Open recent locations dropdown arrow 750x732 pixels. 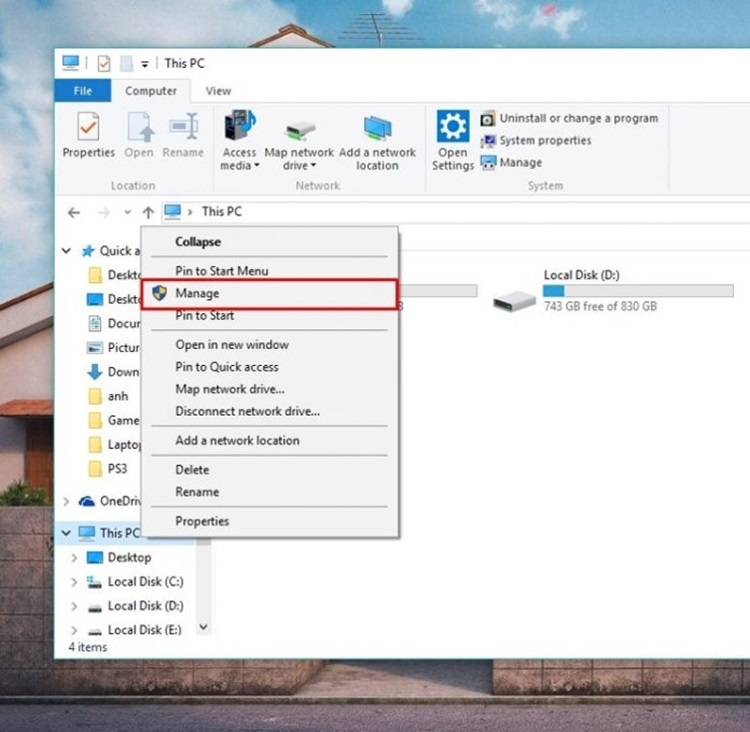(127, 212)
